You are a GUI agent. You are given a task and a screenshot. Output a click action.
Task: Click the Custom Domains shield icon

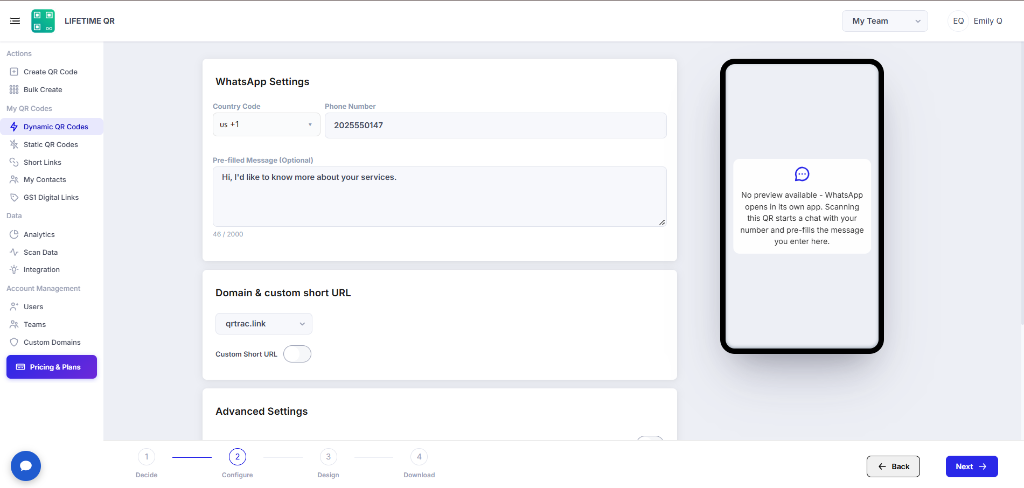point(14,342)
